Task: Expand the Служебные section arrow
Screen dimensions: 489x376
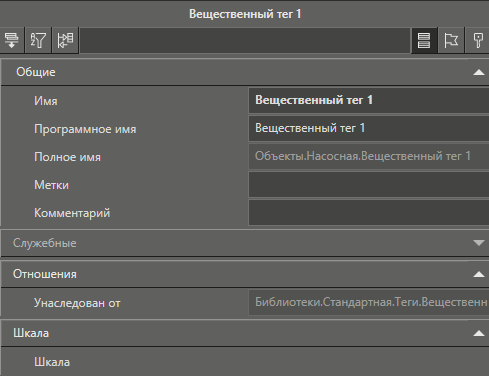Action: coord(479,243)
